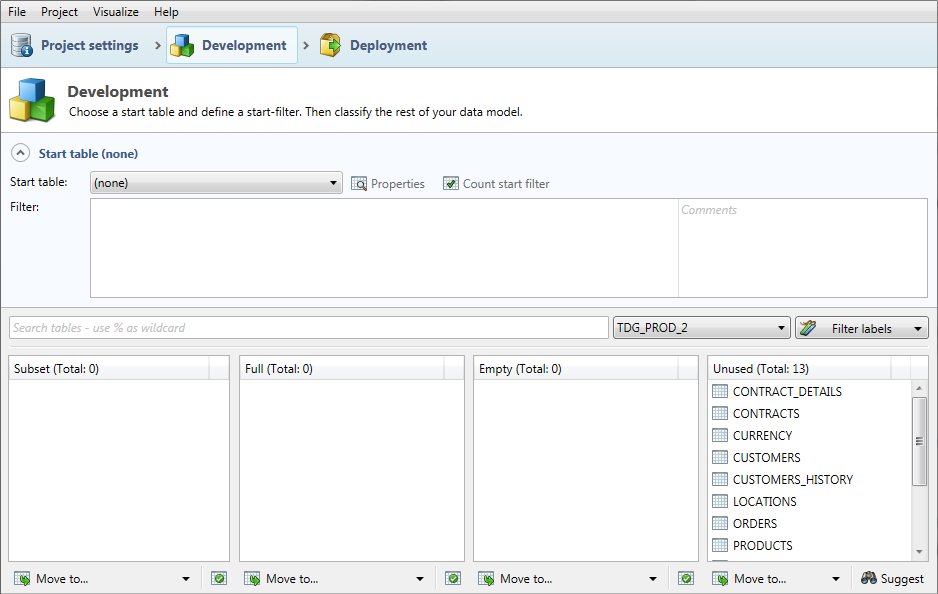Open the Visualize menu
The image size is (938, 594).
click(x=116, y=12)
